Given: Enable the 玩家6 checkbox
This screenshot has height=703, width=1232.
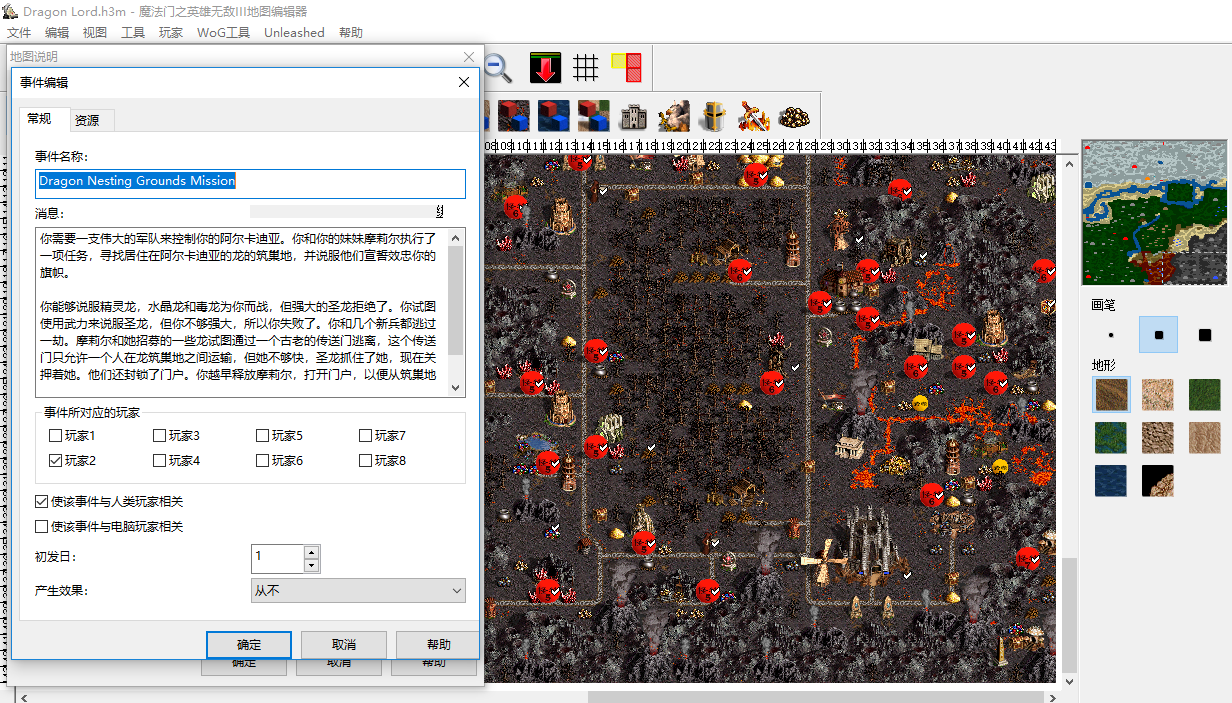Looking at the screenshot, I should pyautogui.click(x=263, y=461).
